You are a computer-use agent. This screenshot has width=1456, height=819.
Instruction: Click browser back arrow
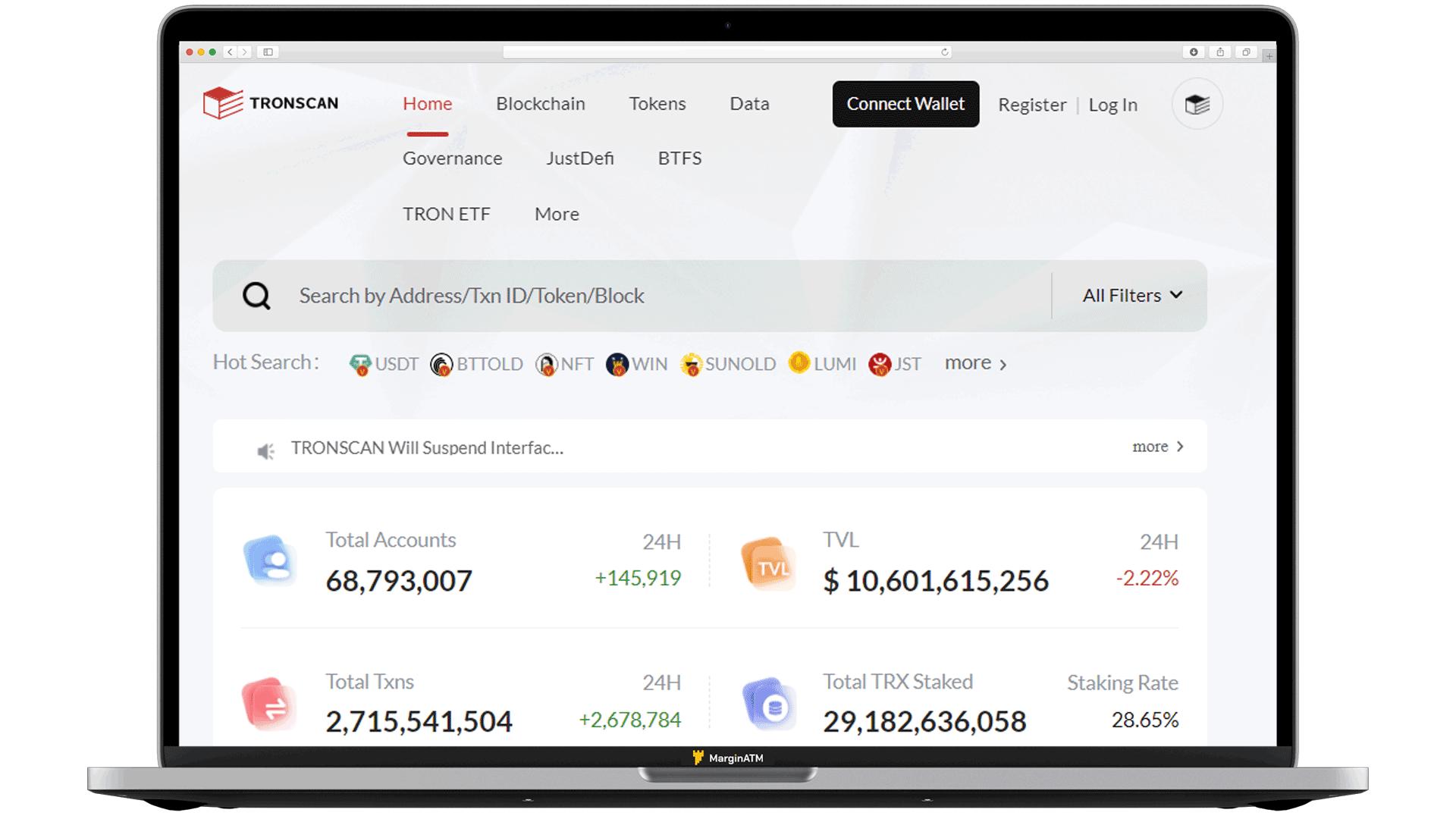tap(230, 52)
